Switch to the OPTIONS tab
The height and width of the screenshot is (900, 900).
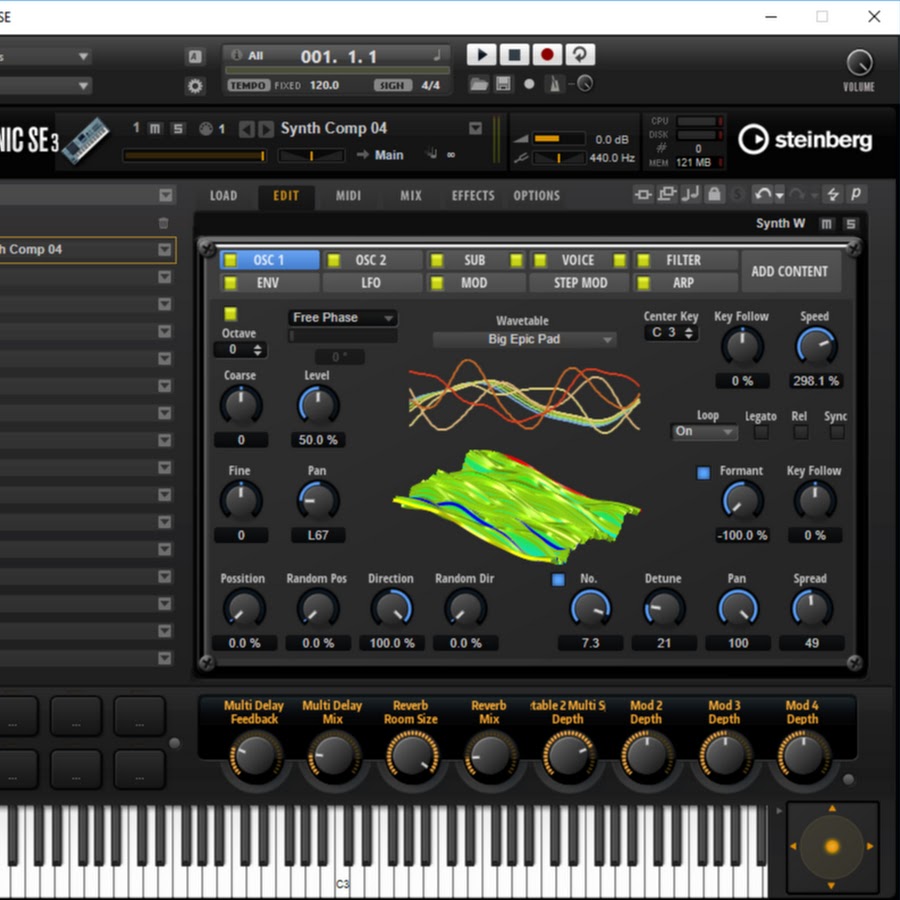click(x=537, y=196)
